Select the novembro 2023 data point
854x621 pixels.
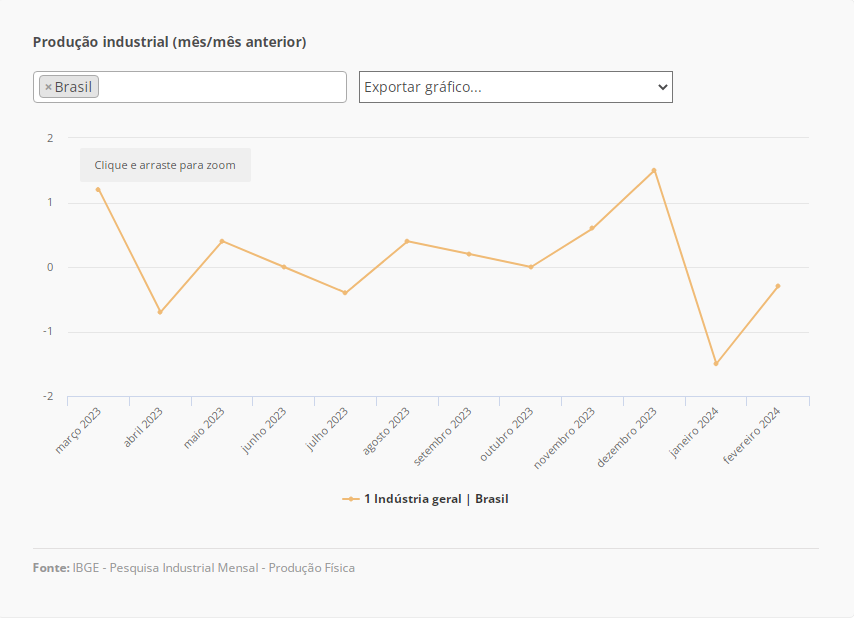592,228
